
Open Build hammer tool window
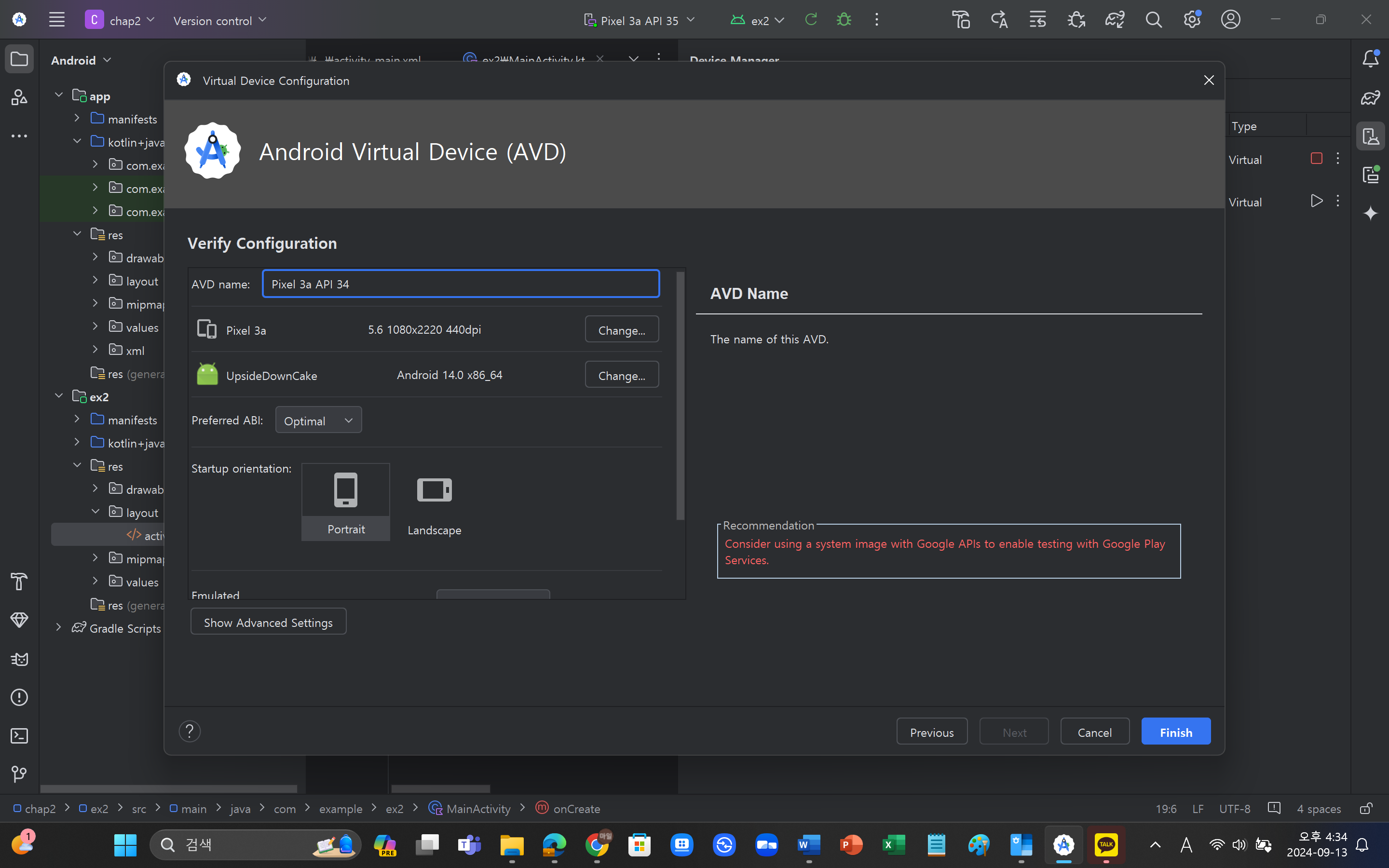click(19, 582)
